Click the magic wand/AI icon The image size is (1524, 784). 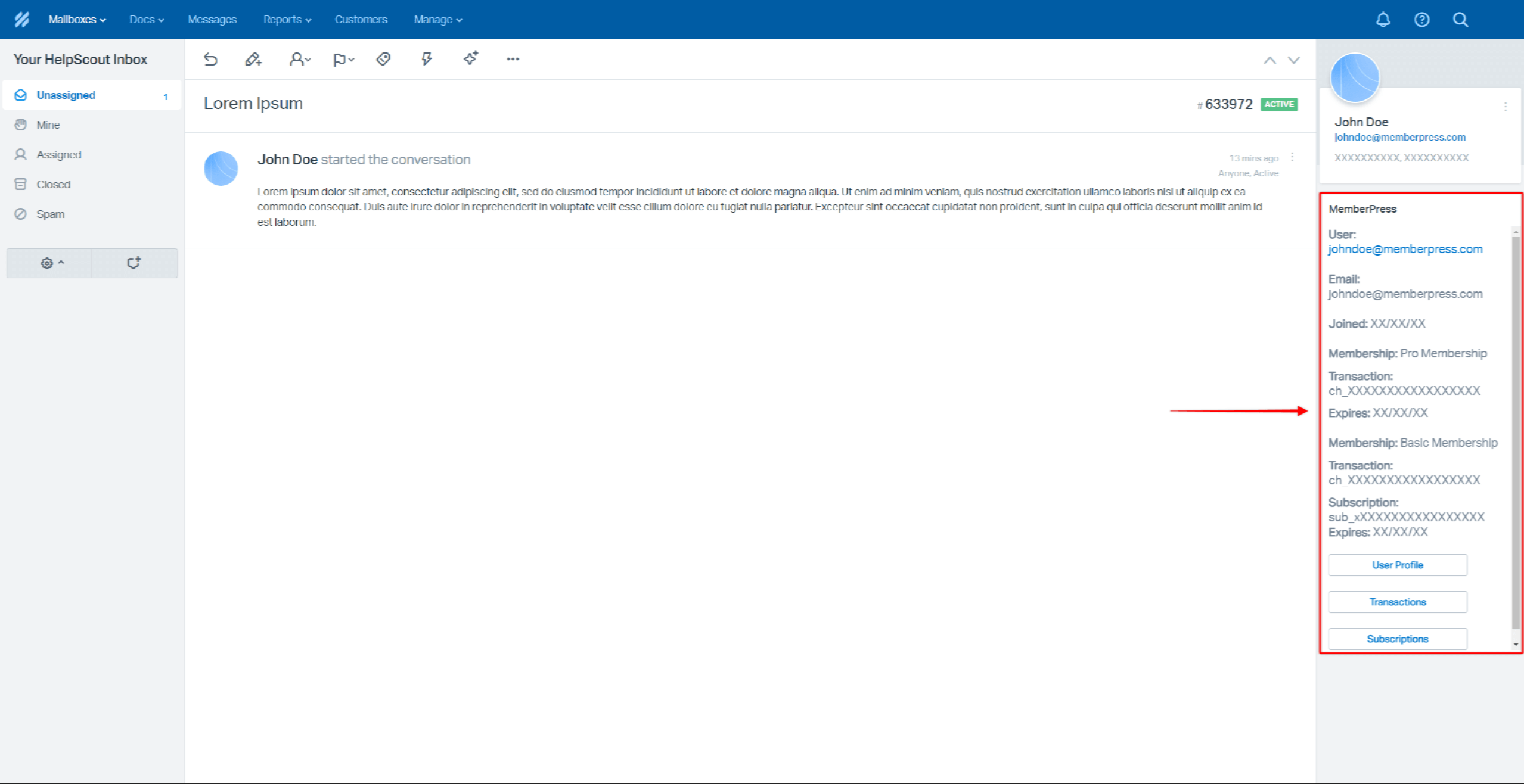click(x=470, y=59)
